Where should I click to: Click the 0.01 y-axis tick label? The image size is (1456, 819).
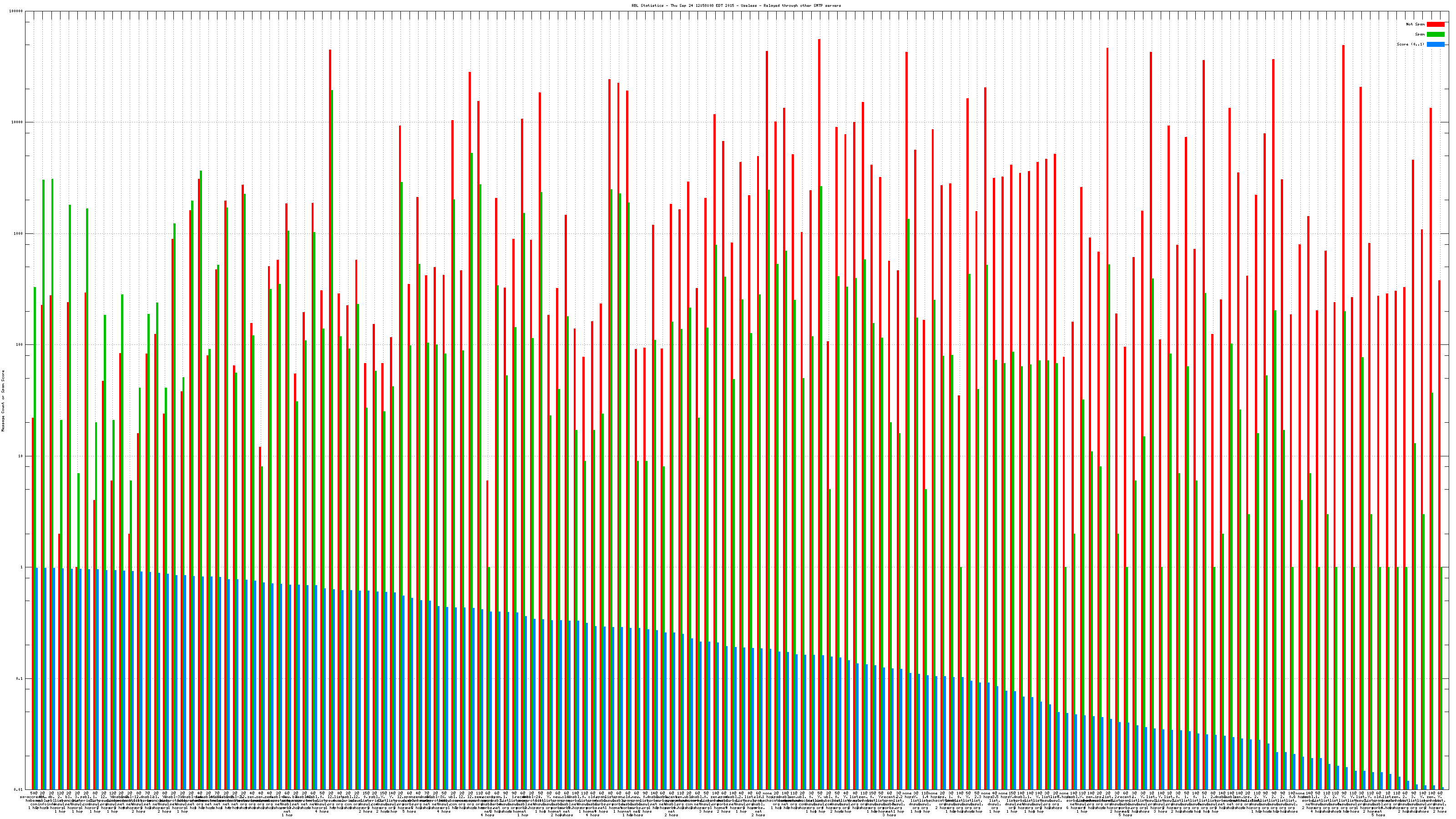(x=19, y=789)
